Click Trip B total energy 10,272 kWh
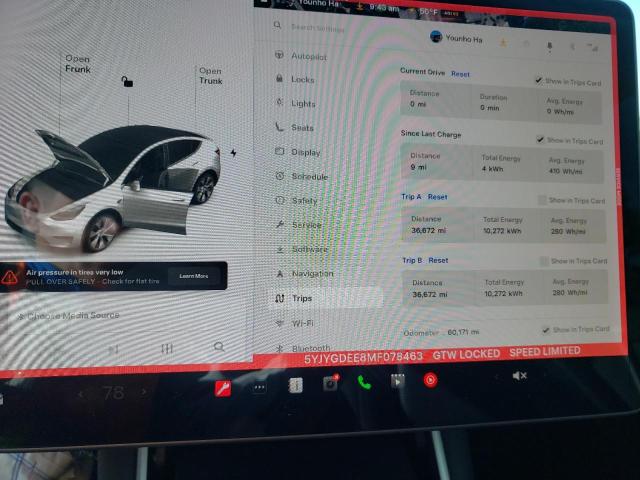This screenshot has width=640, height=480. pyautogui.click(x=504, y=293)
